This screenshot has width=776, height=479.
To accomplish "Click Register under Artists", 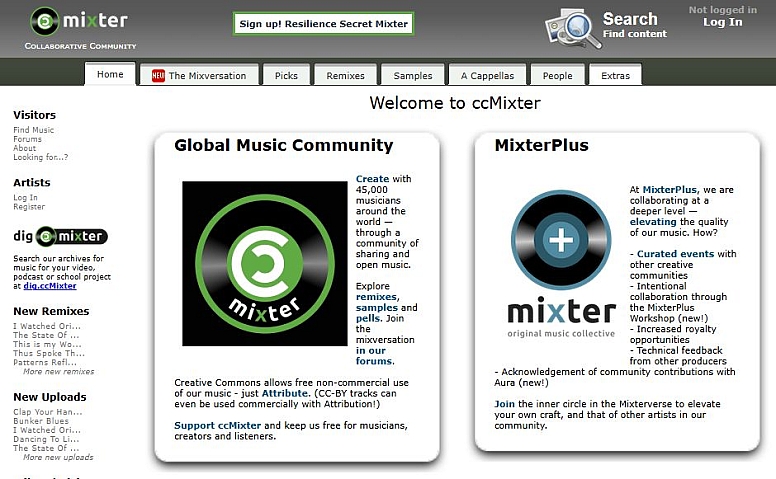I will 29,206.
